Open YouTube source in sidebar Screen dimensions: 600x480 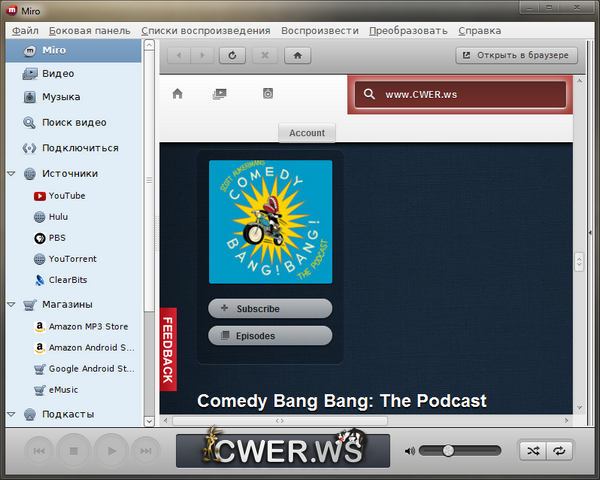[66, 196]
